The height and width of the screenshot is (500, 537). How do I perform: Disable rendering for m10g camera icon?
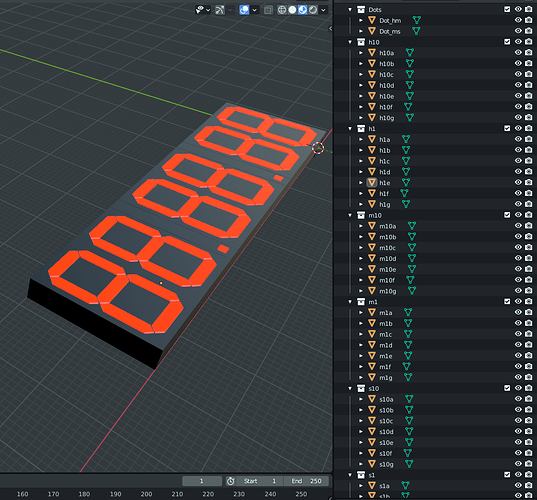(x=529, y=290)
